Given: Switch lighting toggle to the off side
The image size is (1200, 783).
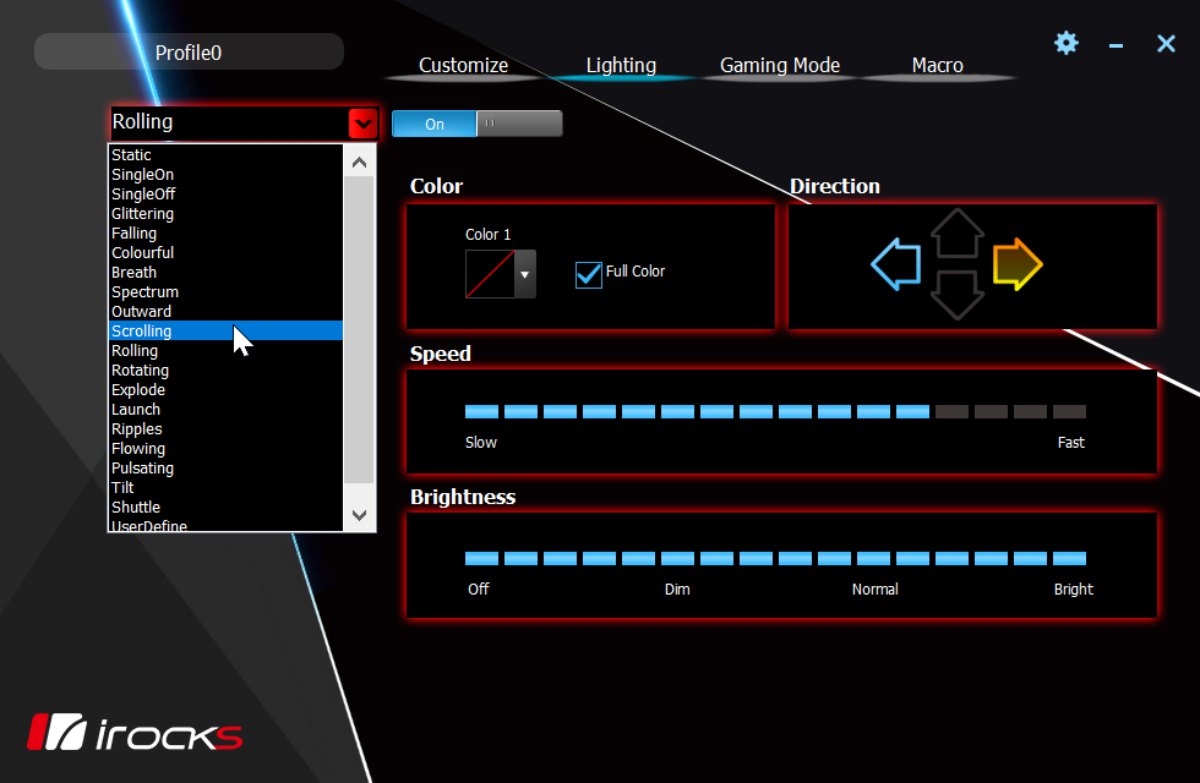Looking at the screenshot, I should (519, 124).
